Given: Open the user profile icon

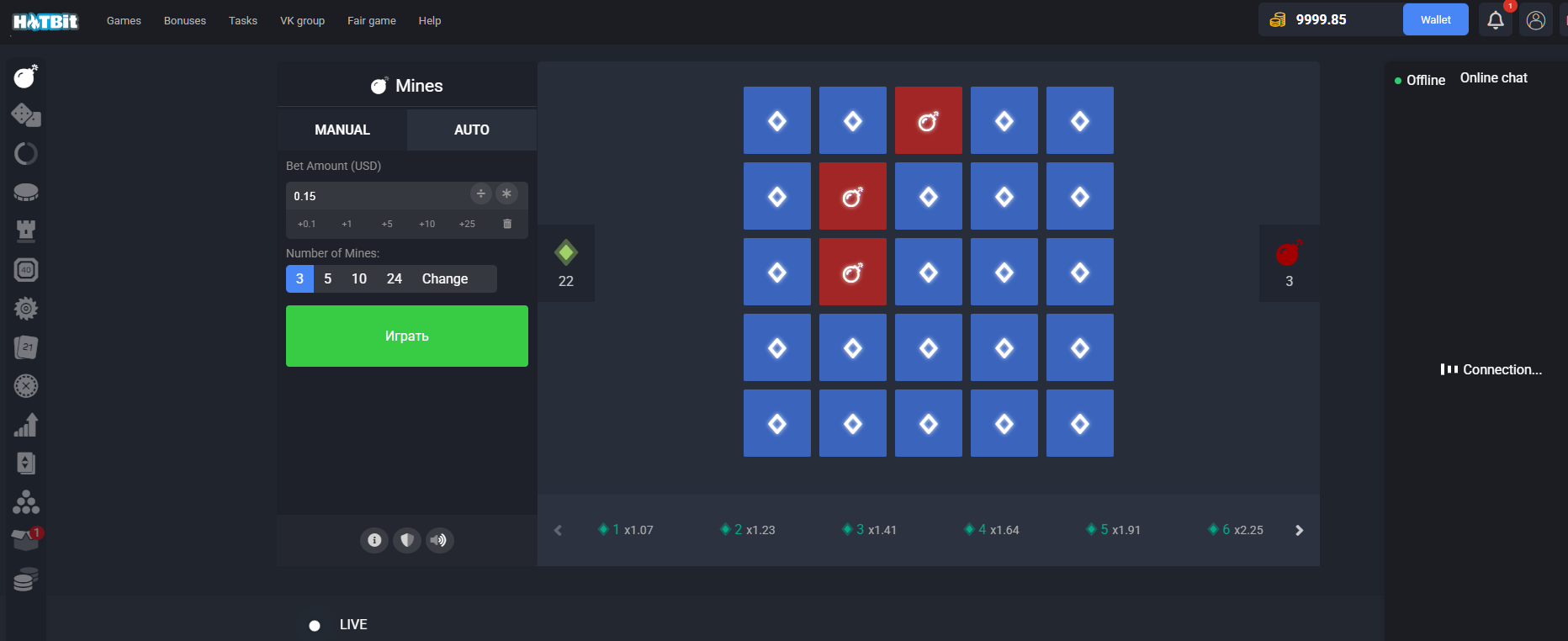Looking at the screenshot, I should tap(1535, 20).
